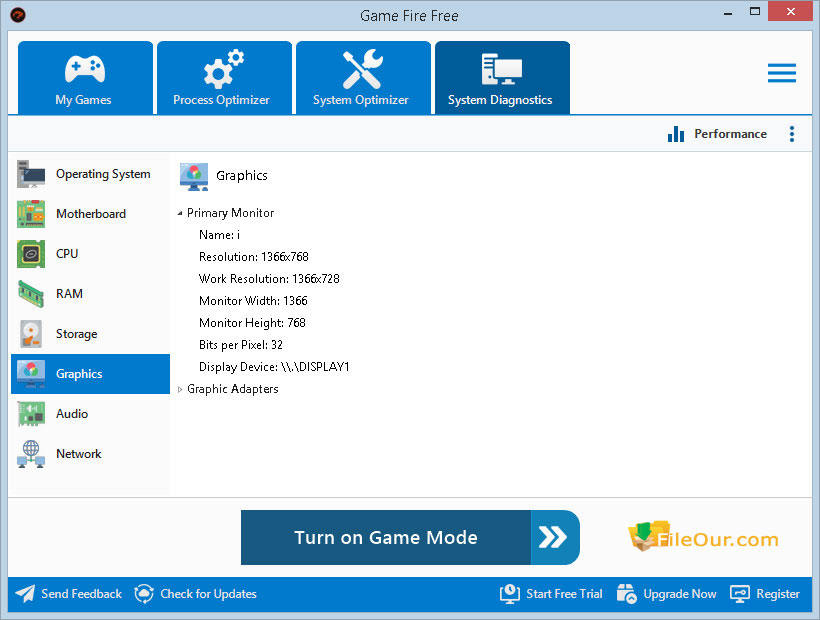Show Motherboard diagnostics
The height and width of the screenshot is (620, 820).
[90, 214]
